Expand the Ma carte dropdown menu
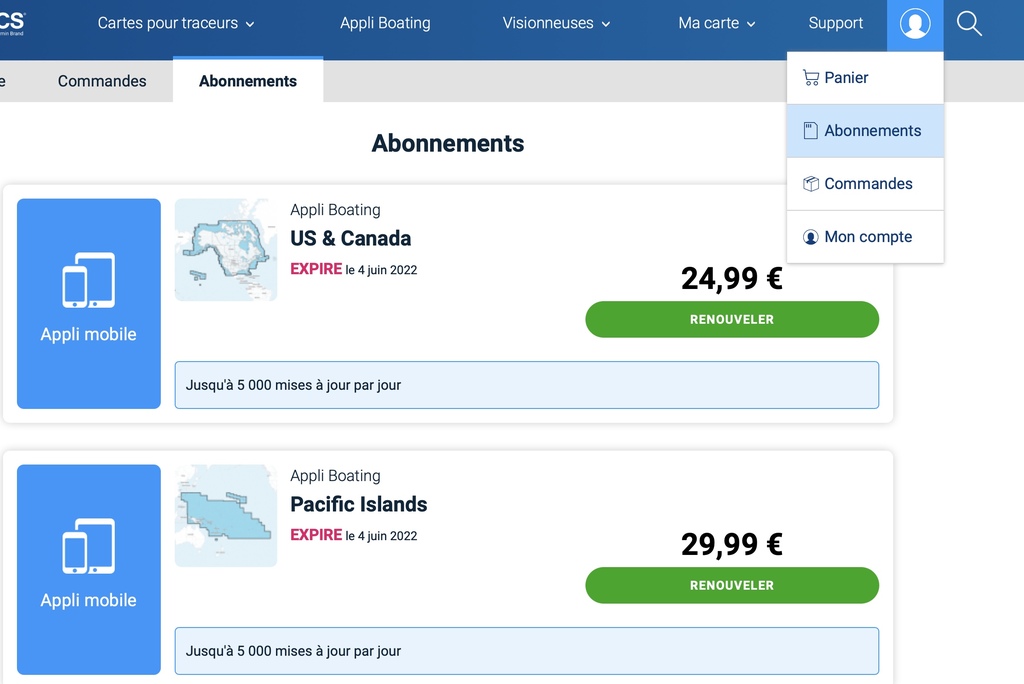Screen dimensions: 1024x684 click(x=717, y=24)
